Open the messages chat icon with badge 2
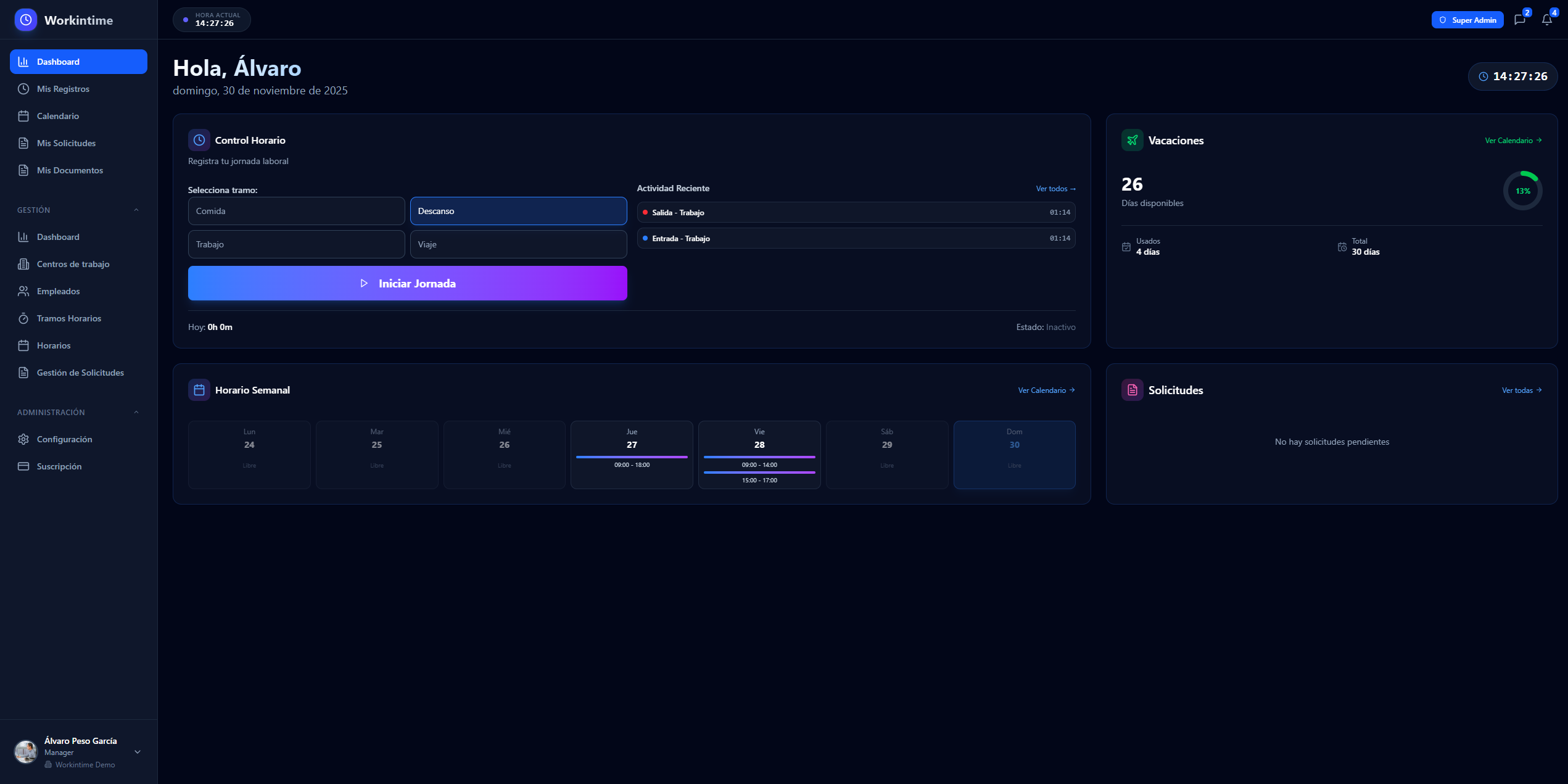 pos(1520,20)
